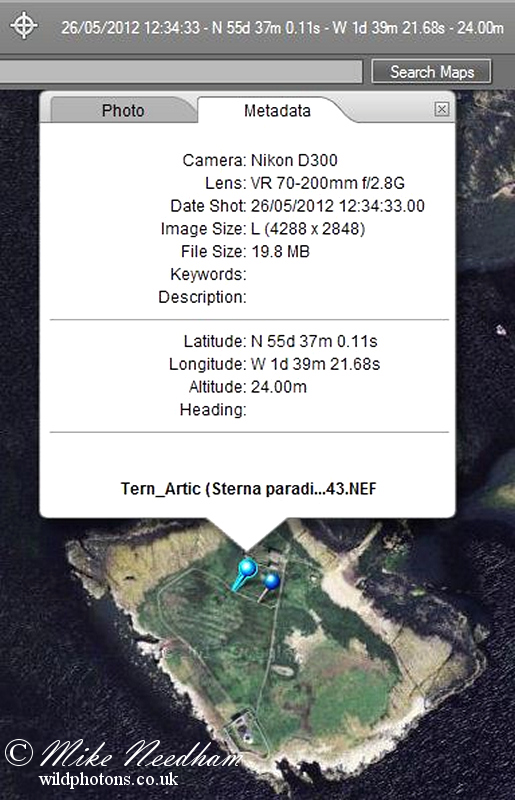Close the metadata popup with X
515x800 pixels.
[x=442, y=109]
